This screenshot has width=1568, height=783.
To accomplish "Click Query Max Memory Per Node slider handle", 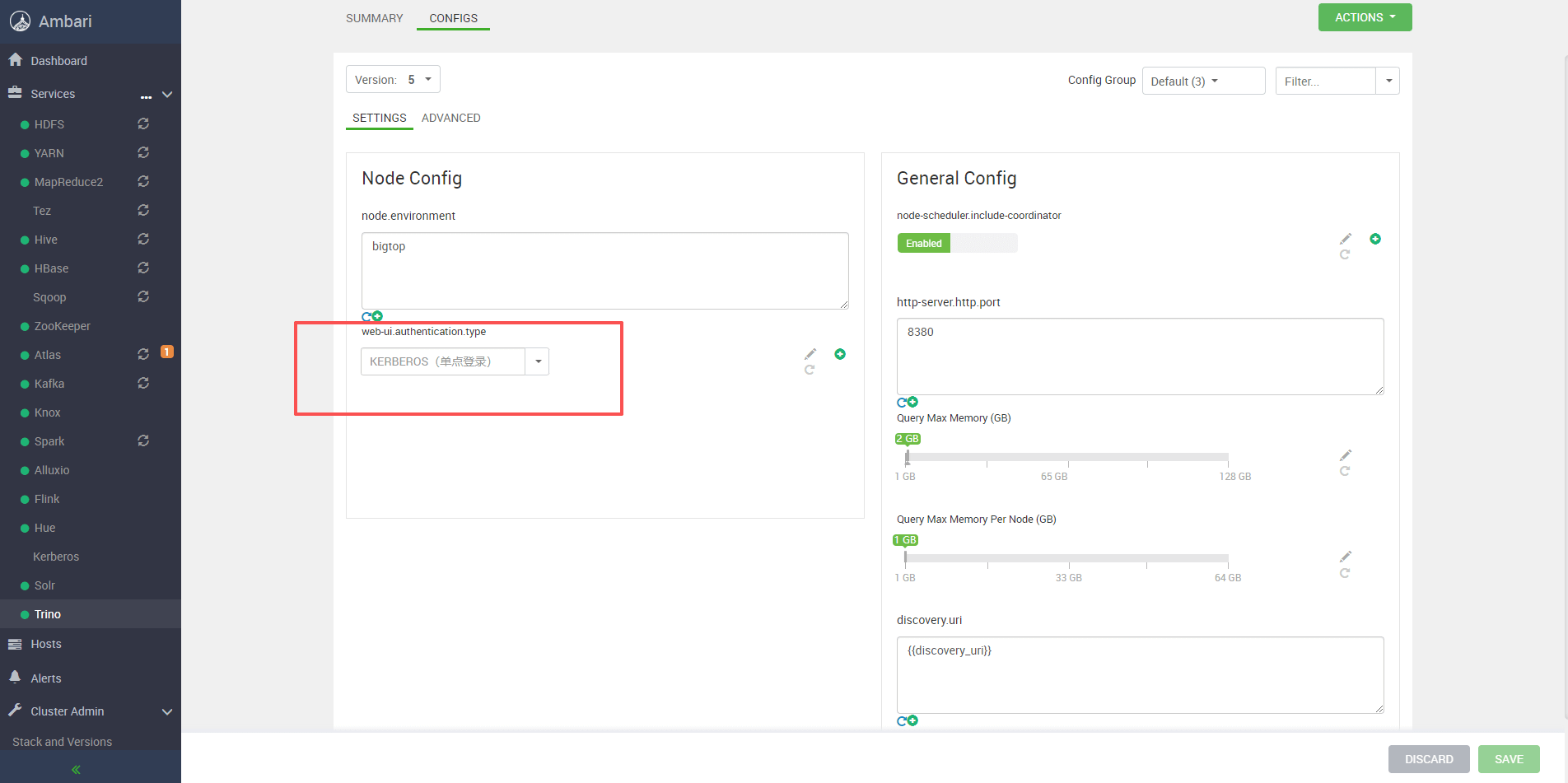I will 905,558.
